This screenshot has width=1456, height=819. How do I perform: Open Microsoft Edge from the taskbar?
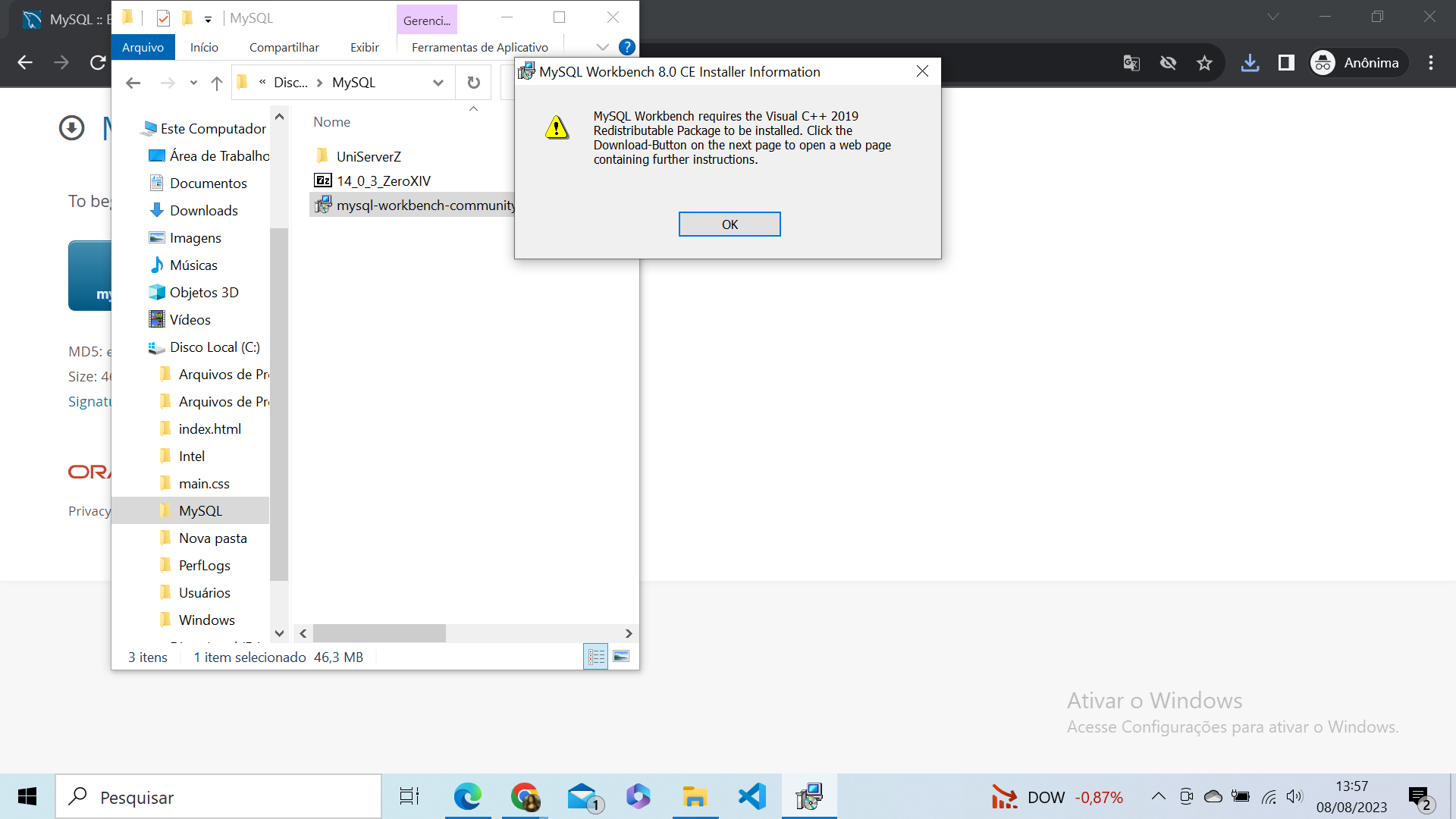(468, 797)
